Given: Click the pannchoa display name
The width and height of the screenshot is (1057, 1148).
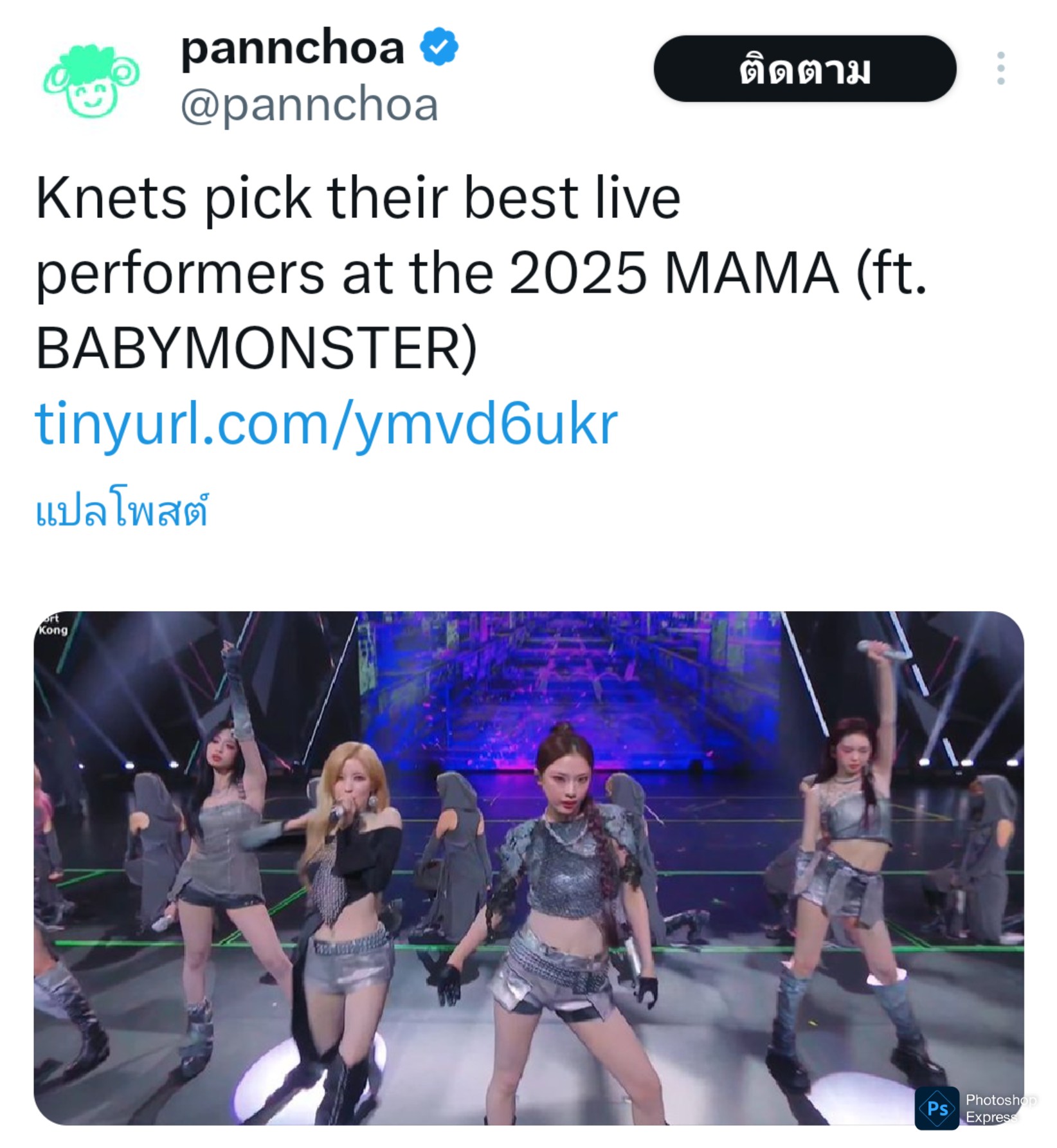Looking at the screenshot, I should click(x=293, y=48).
